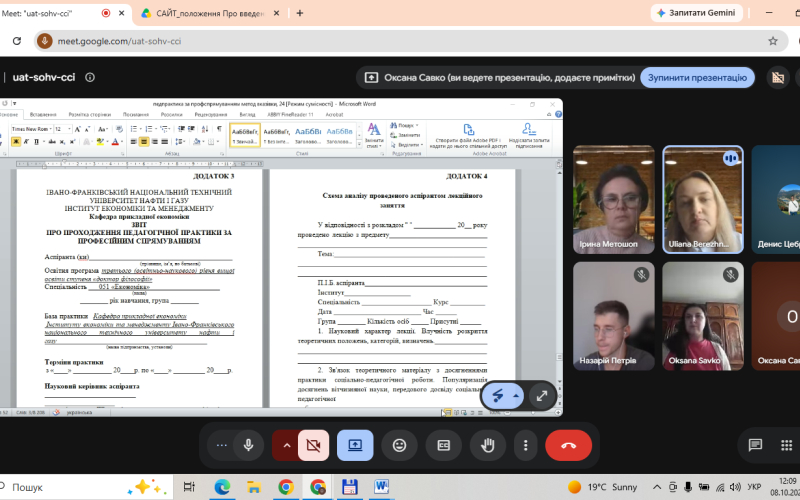Click Зупинити презентацію button
This screenshot has height=500, width=800.
click(x=697, y=78)
